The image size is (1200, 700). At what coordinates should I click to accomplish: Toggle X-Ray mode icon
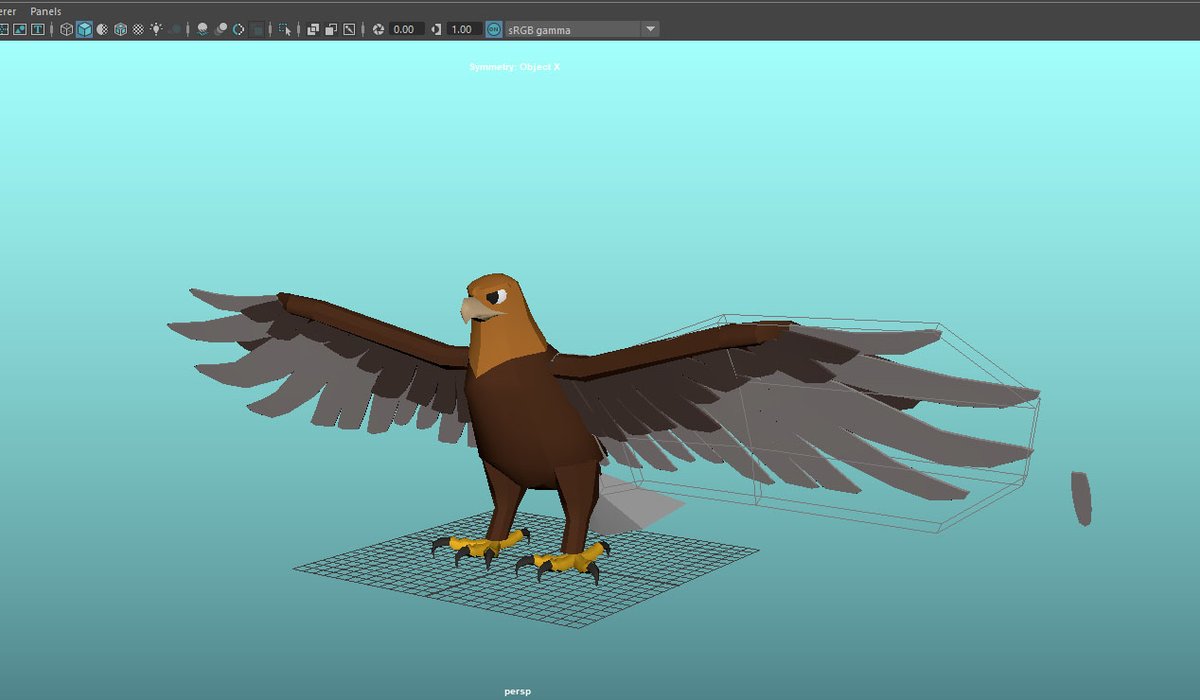pos(313,29)
